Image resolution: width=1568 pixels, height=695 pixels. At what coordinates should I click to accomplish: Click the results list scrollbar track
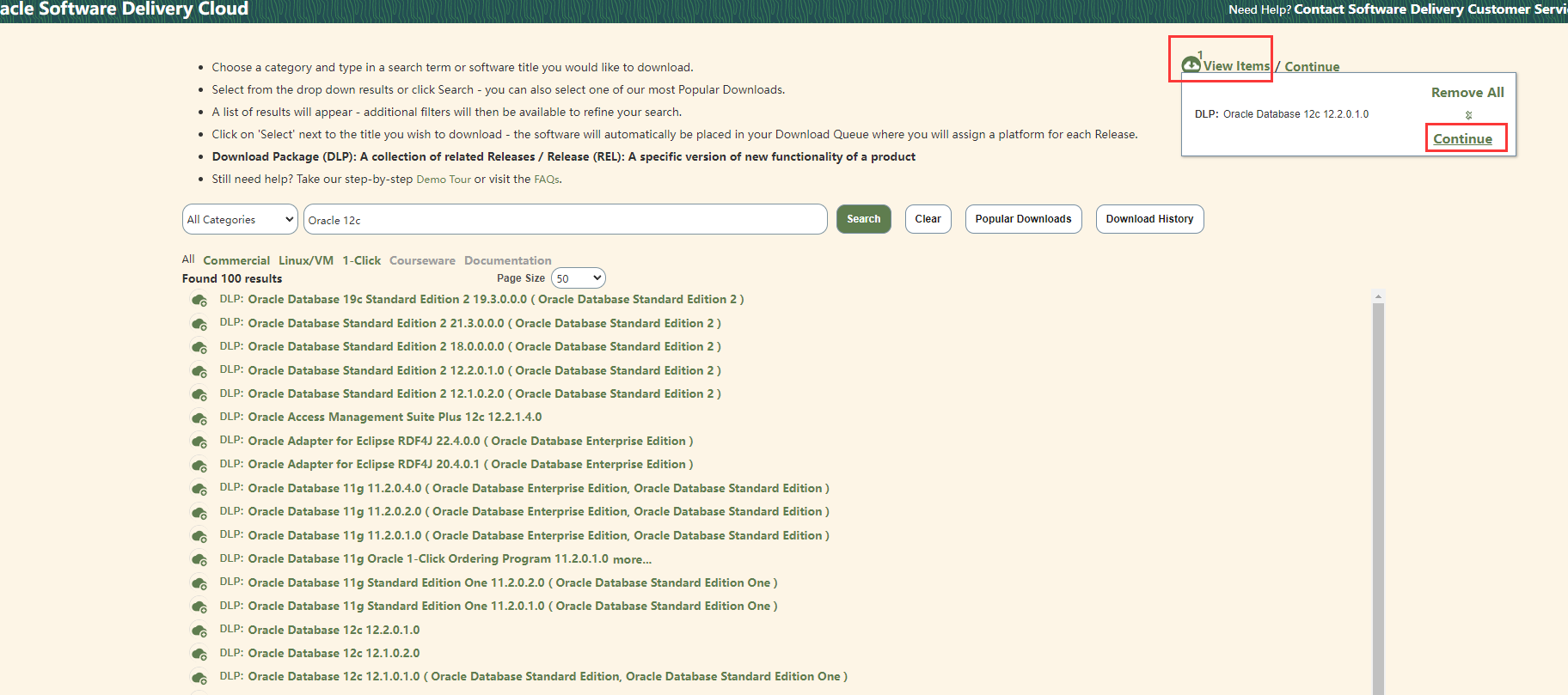click(x=1378, y=498)
